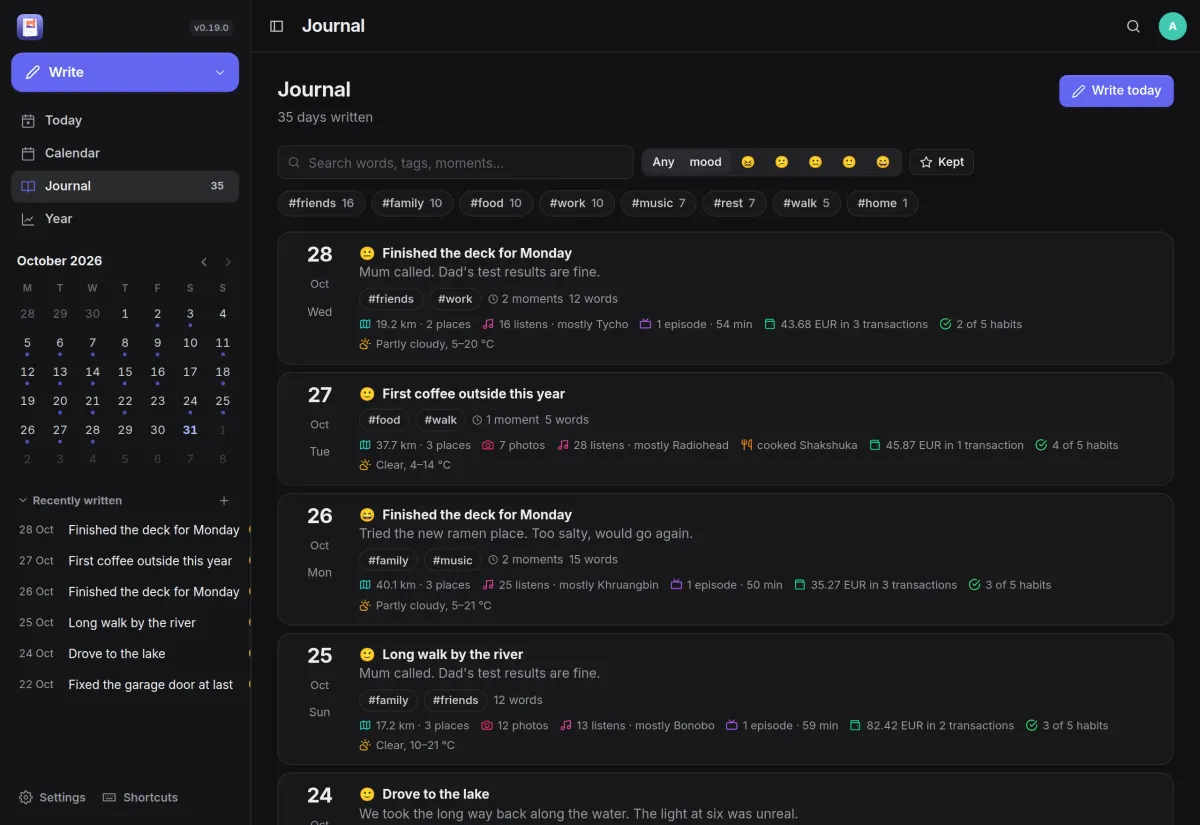
Task: Filter by the neutral mood emoji
Action: pos(815,162)
